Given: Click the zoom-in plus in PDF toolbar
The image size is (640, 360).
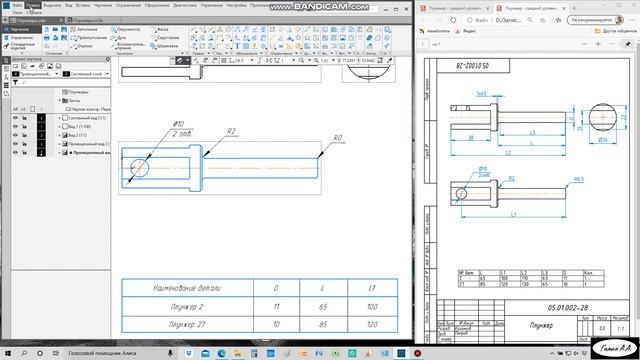Looking at the screenshot, I should point(598,44).
